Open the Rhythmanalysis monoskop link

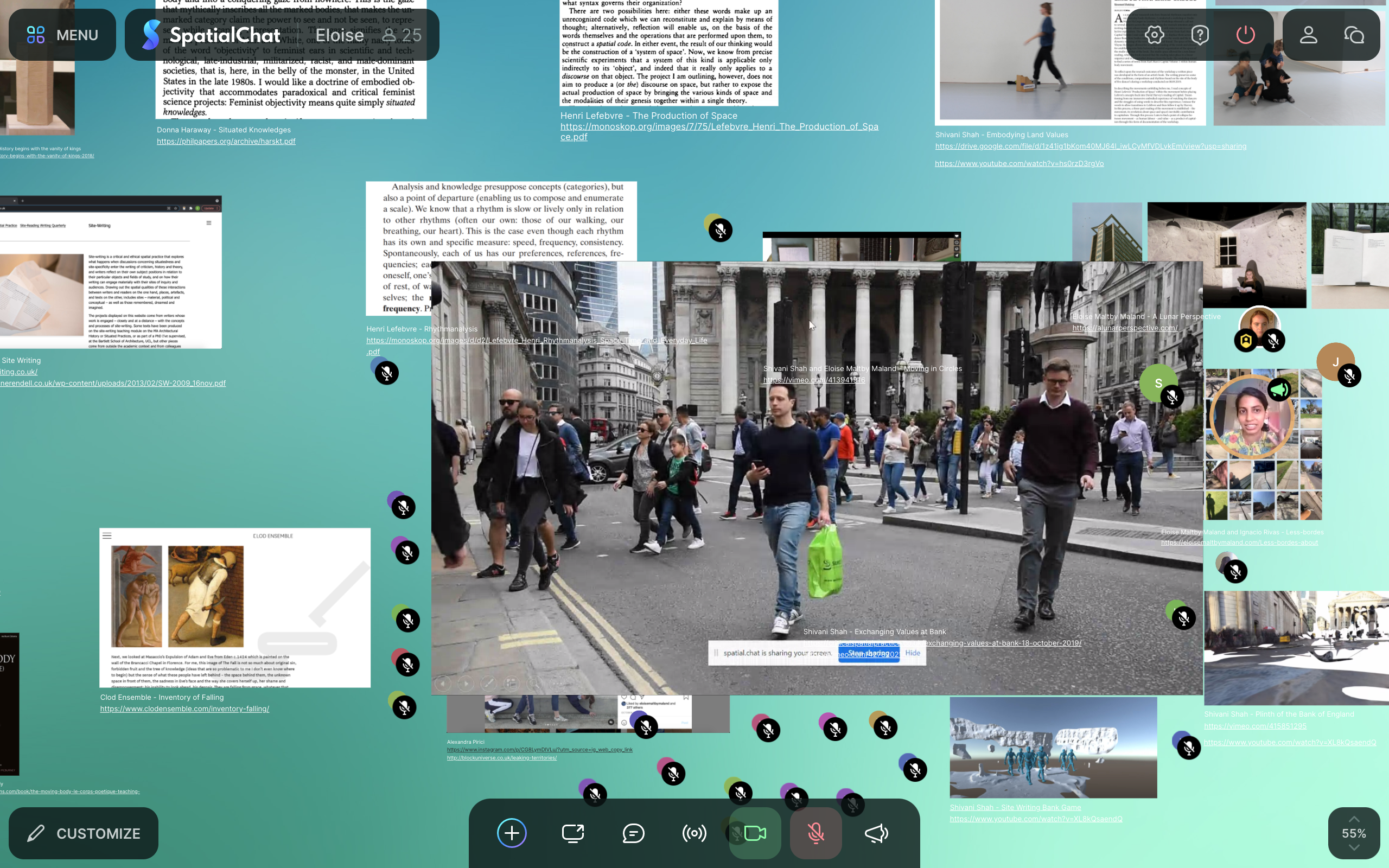coord(537,346)
